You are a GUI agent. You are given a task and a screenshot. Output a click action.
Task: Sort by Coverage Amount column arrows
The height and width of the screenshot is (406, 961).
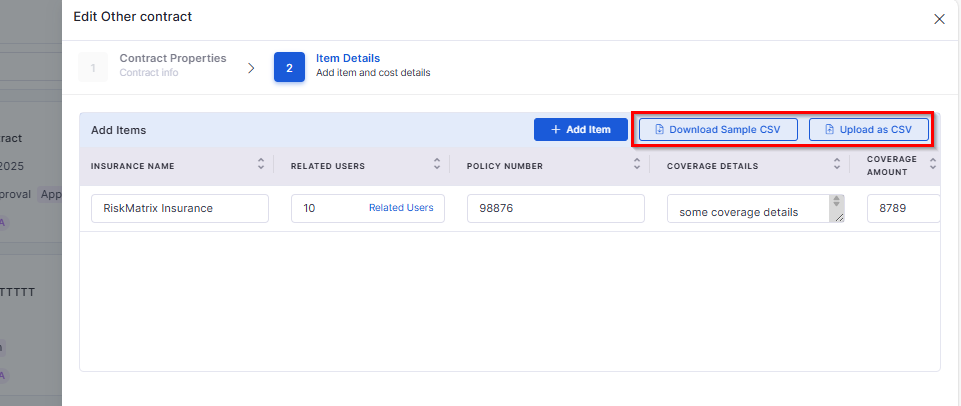click(933, 164)
